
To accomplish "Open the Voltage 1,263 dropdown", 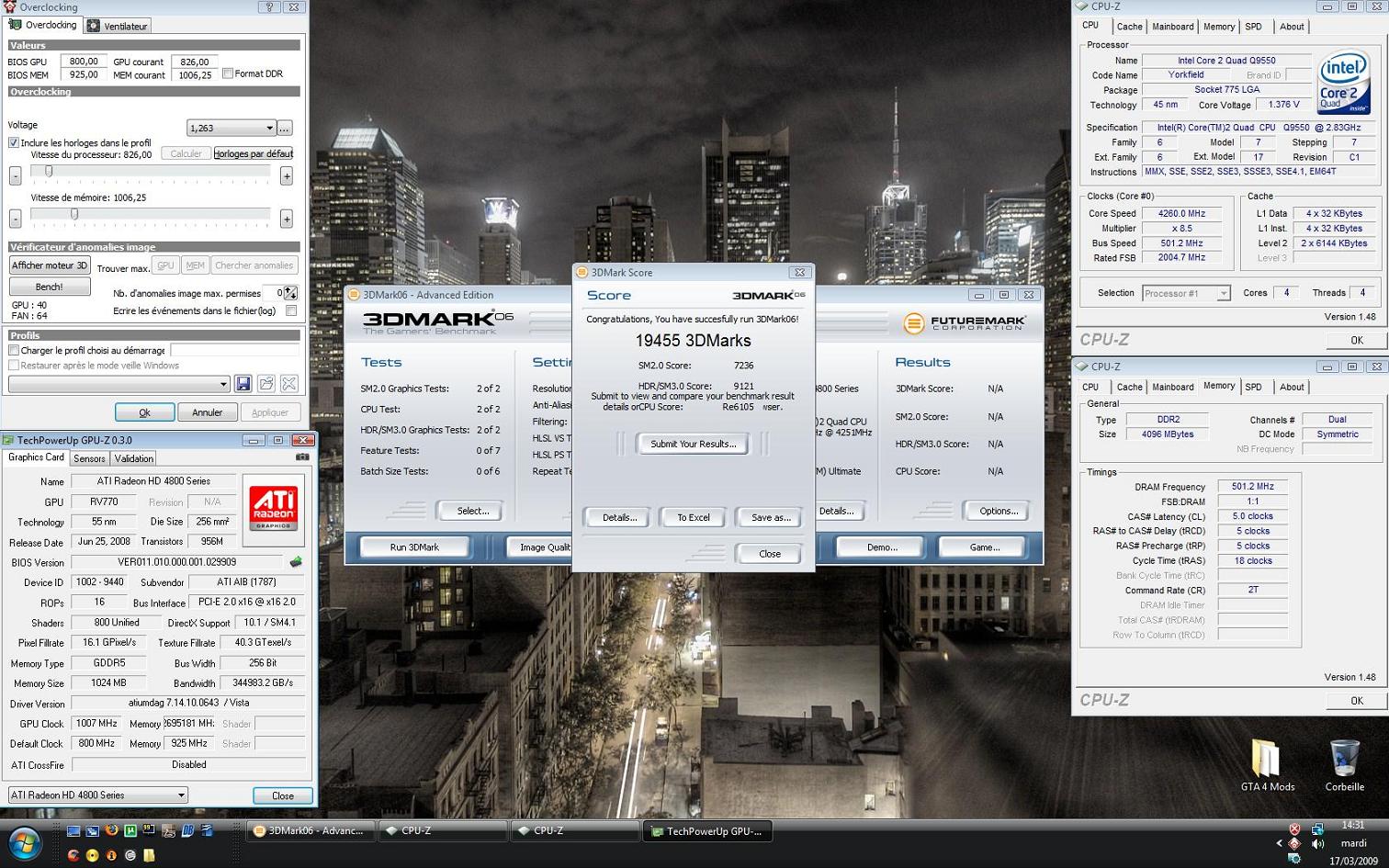I will tap(231, 128).
